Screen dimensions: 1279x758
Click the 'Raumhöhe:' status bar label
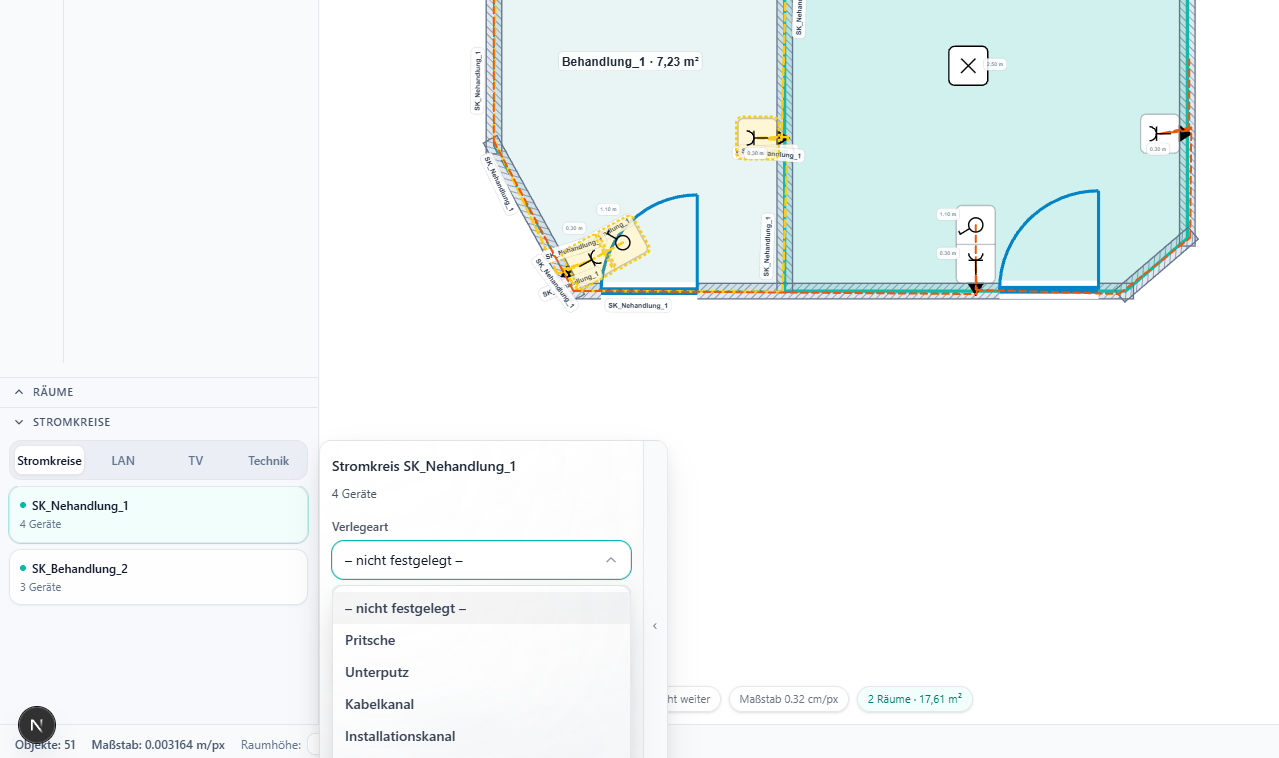pyautogui.click(x=271, y=745)
